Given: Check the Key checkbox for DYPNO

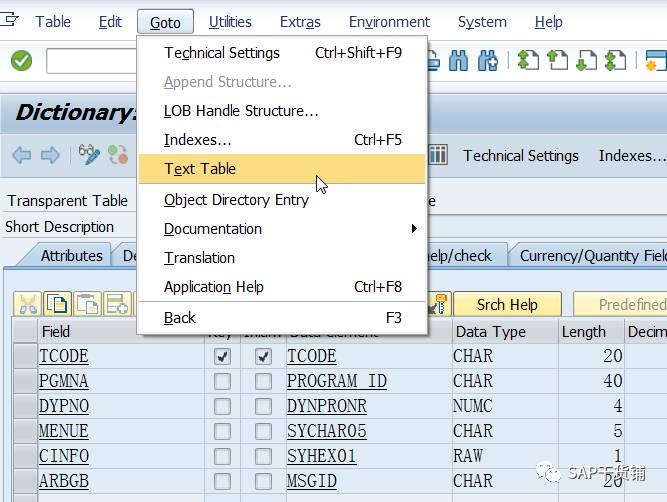Looking at the screenshot, I should point(222,406).
